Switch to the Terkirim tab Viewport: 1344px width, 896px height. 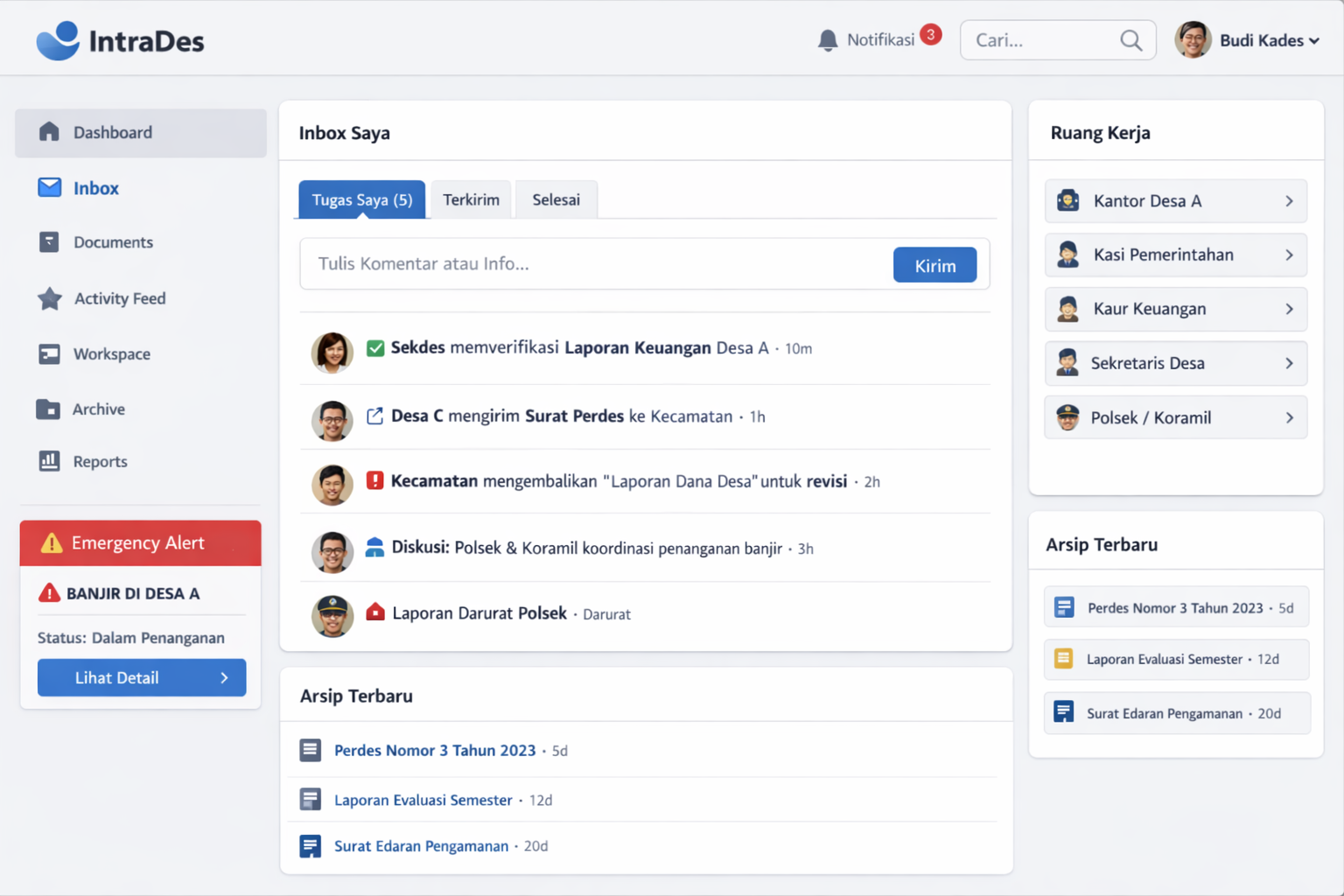coord(471,199)
